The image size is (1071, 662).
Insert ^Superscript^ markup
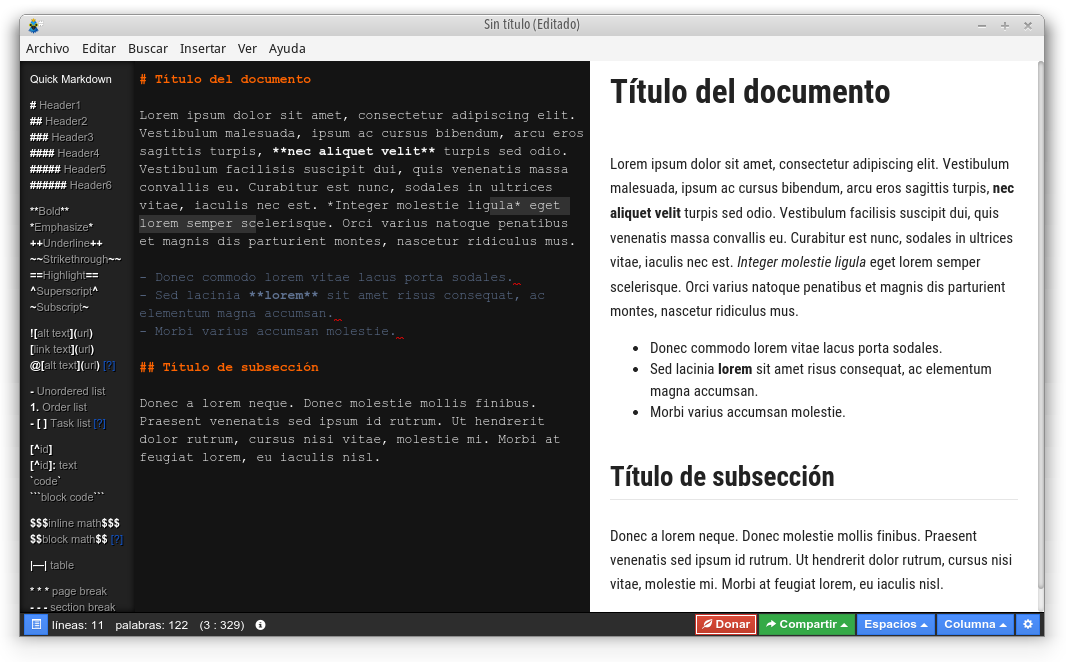(64, 291)
